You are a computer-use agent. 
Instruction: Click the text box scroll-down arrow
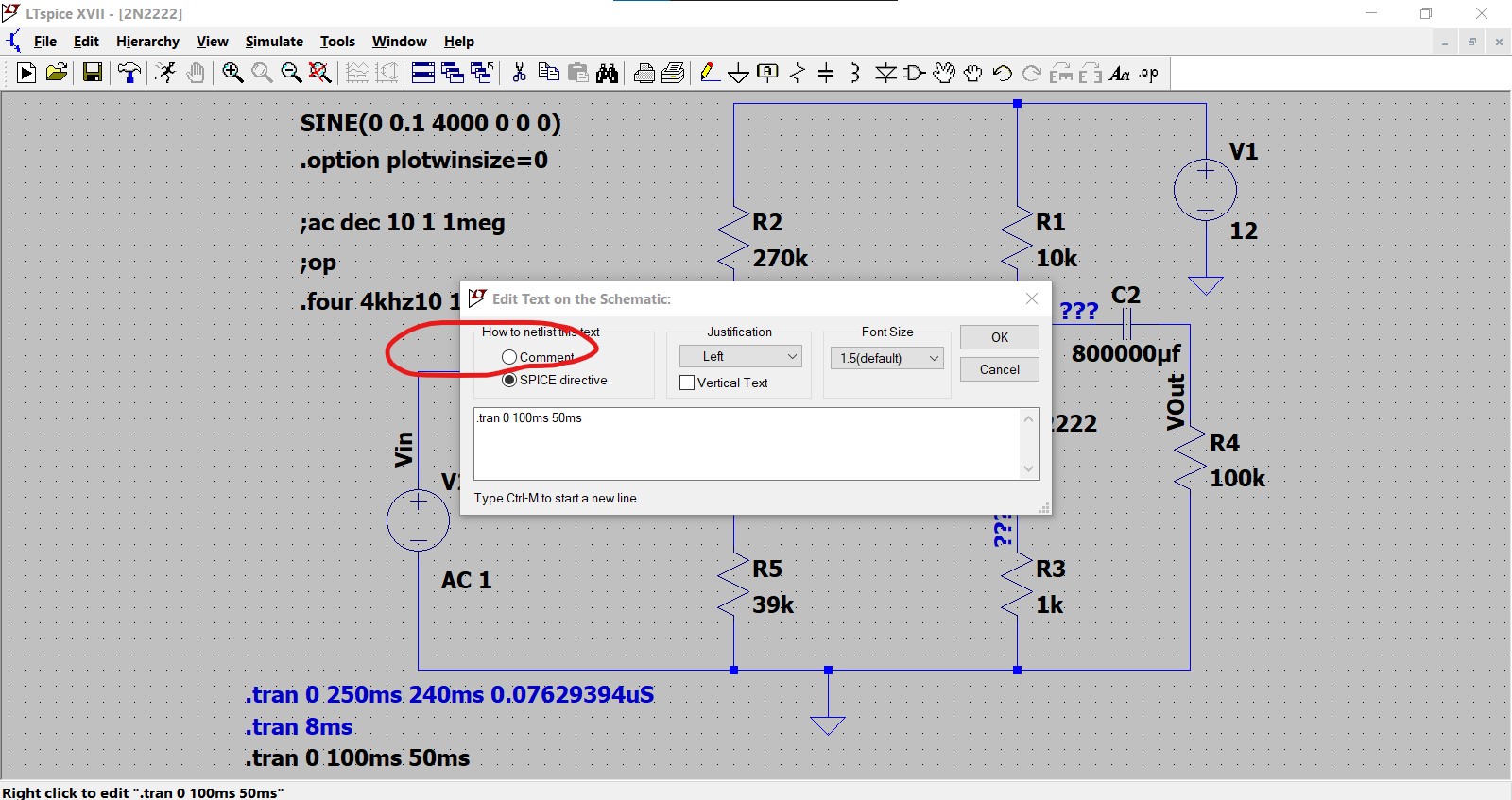pos(1028,468)
